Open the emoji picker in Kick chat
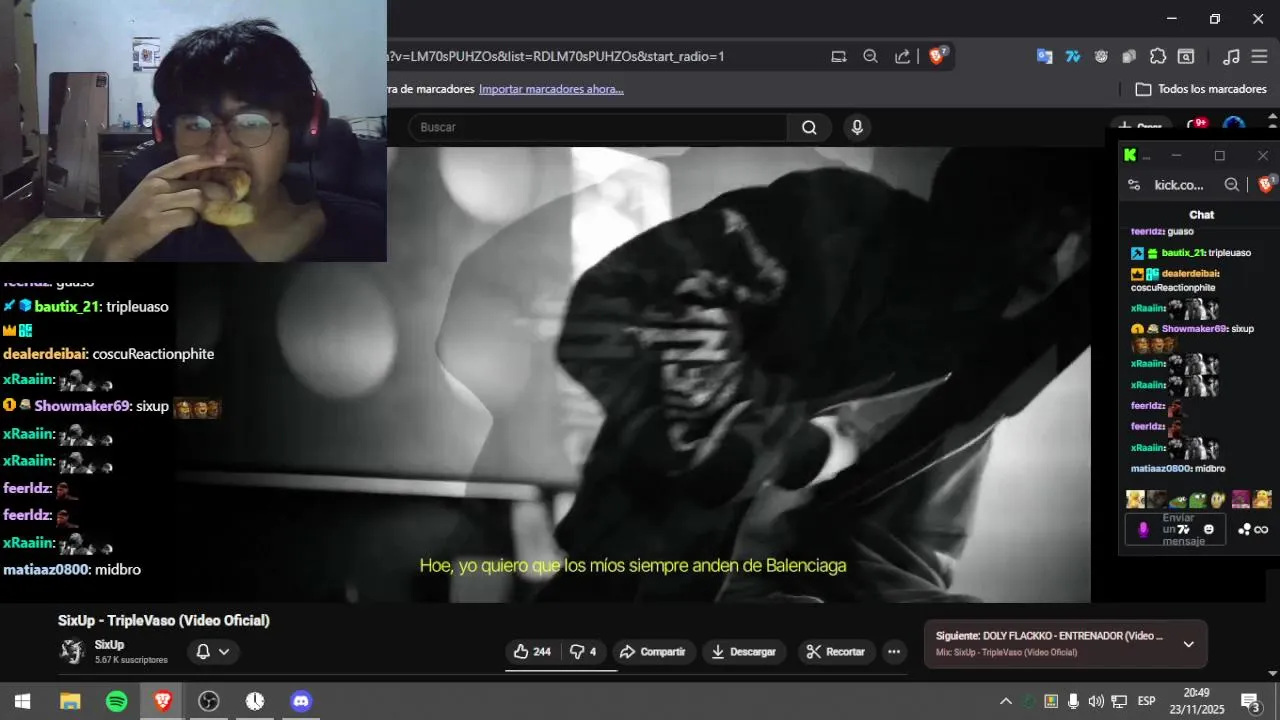 [1209, 530]
